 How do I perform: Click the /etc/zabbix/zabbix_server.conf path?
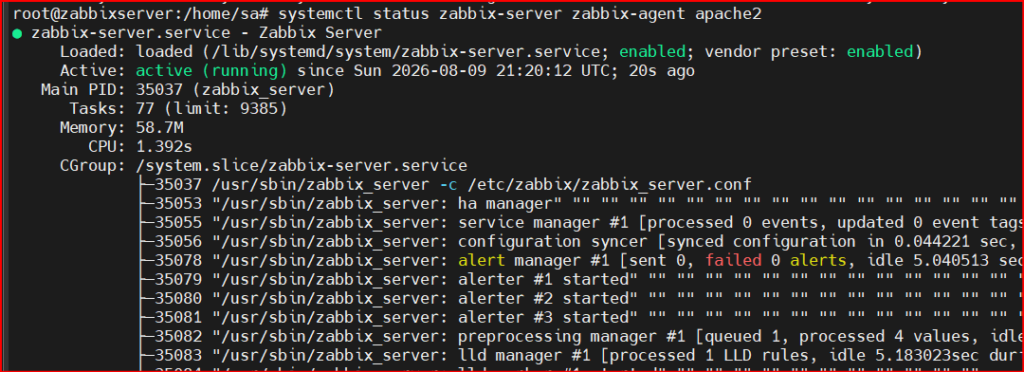click(609, 184)
